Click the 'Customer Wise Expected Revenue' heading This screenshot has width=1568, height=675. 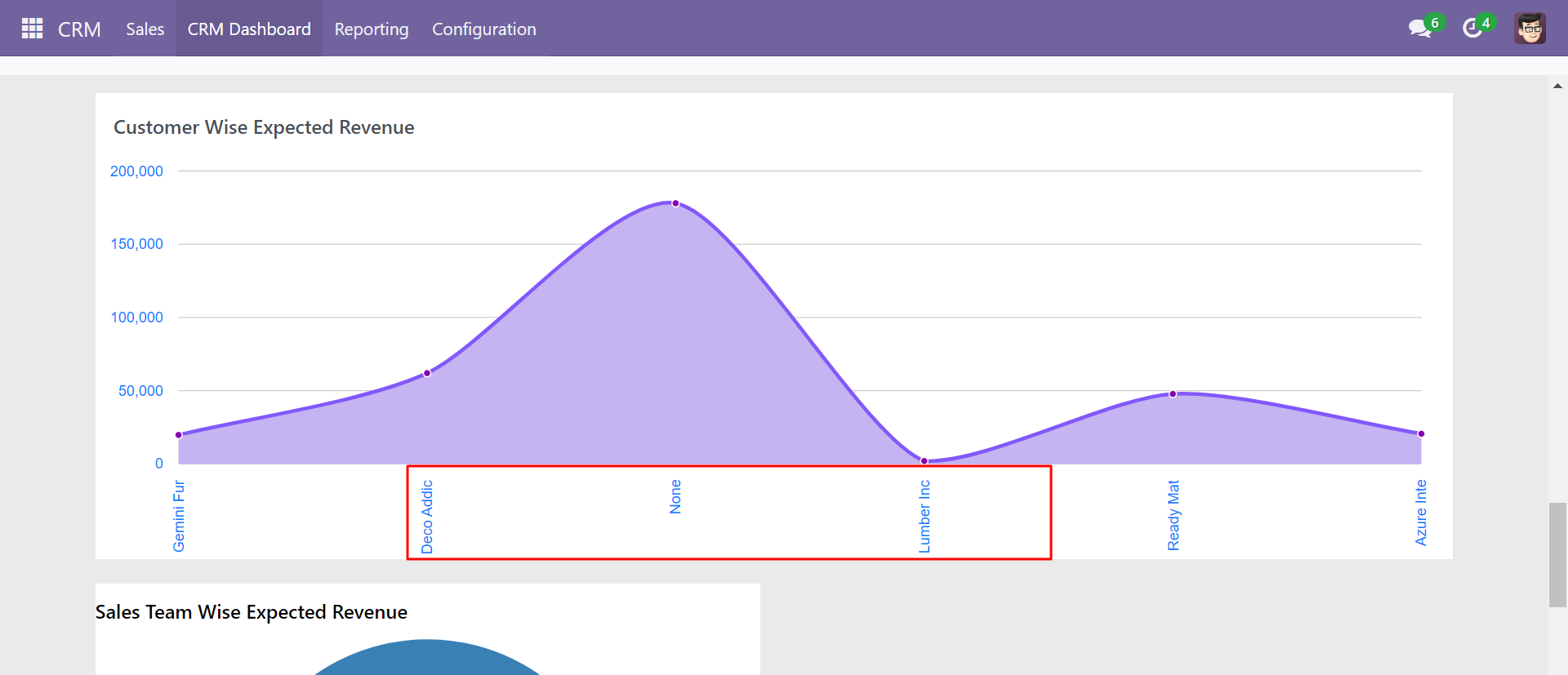click(x=264, y=127)
